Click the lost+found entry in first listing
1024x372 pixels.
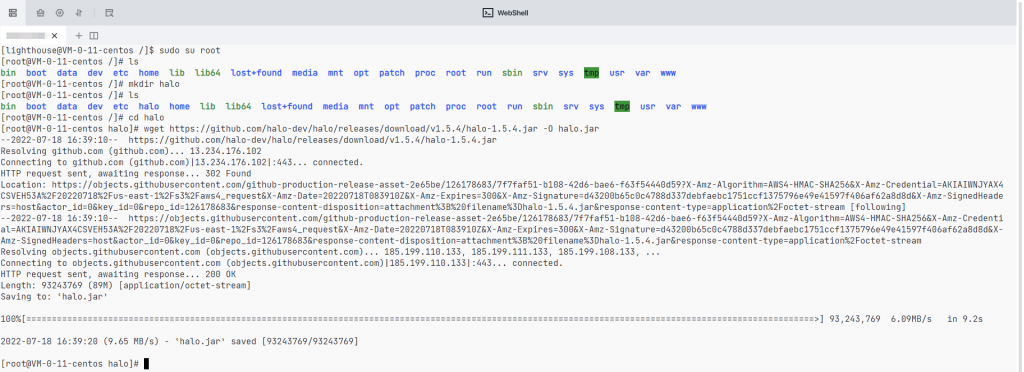pyautogui.click(x=256, y=73)
